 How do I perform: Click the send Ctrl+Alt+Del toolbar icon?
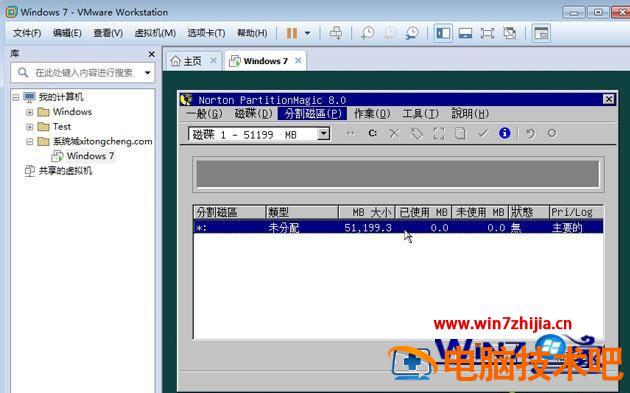336,33
